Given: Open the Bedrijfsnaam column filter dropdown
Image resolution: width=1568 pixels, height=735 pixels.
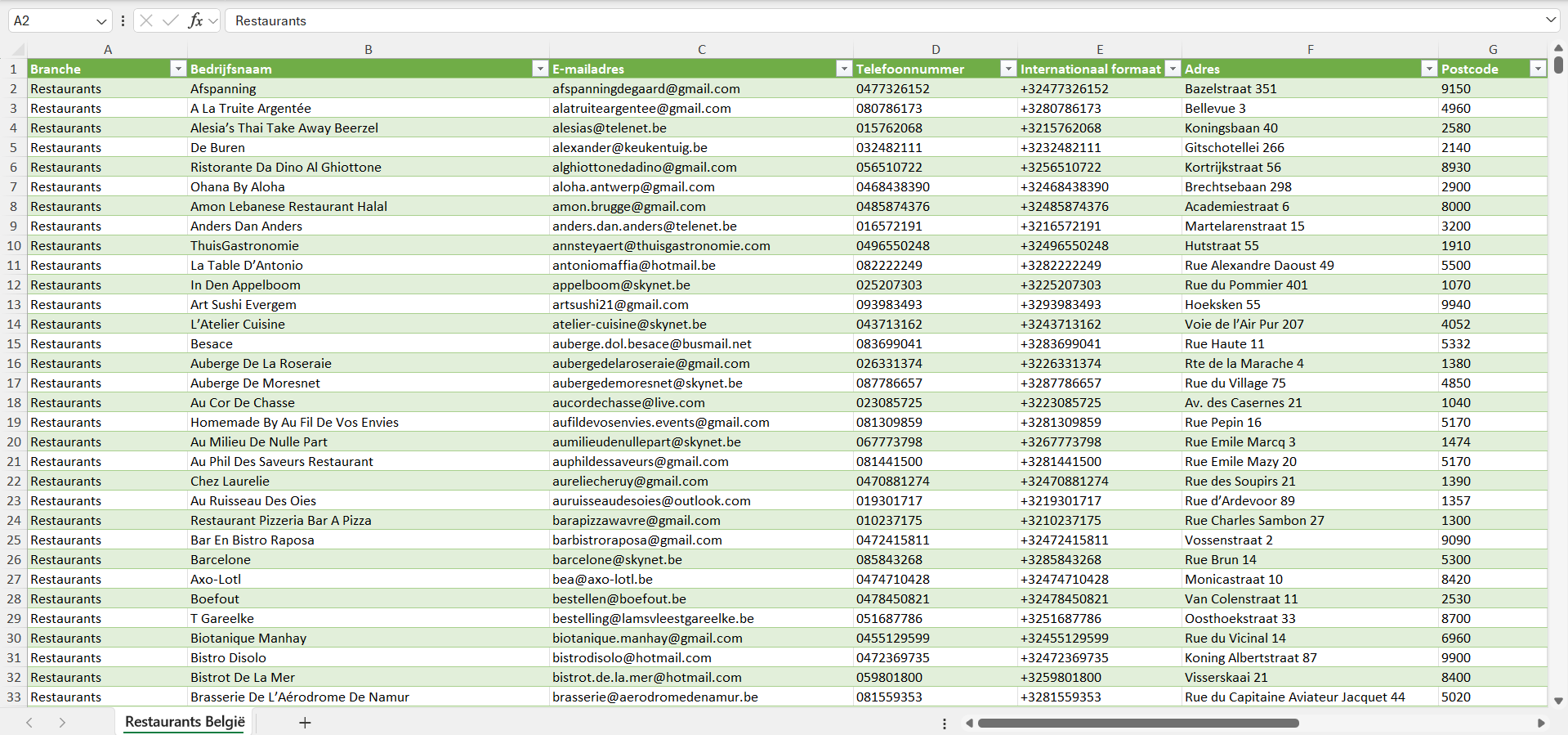Looking at the screenshot, I should click(x=539, y=69).
